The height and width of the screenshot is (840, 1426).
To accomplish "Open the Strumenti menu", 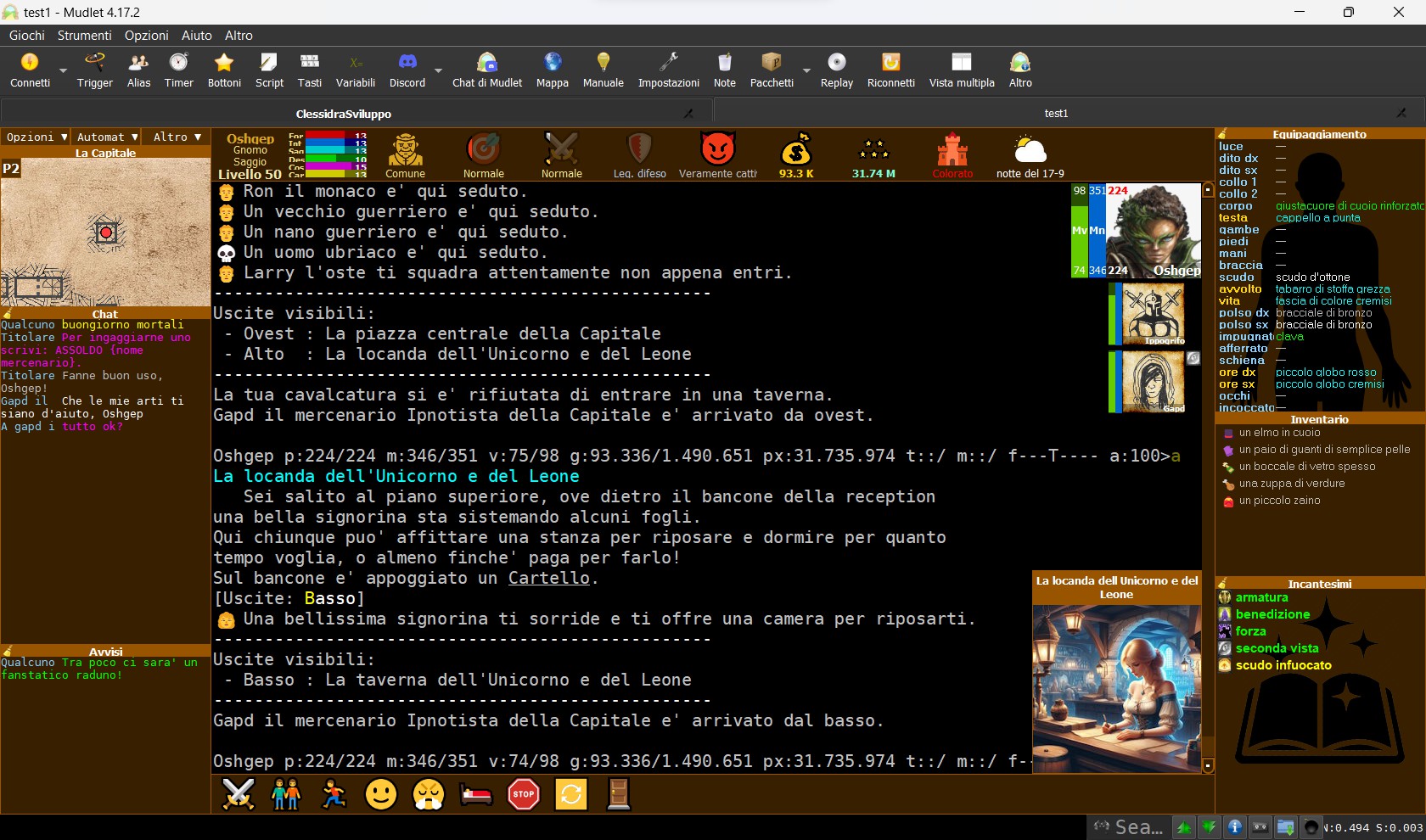I will coord(84,36).
